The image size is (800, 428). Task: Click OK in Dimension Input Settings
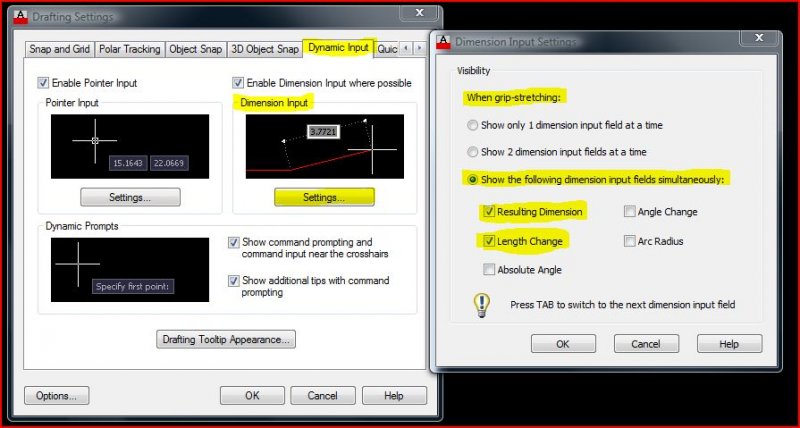tap(563, 344)
